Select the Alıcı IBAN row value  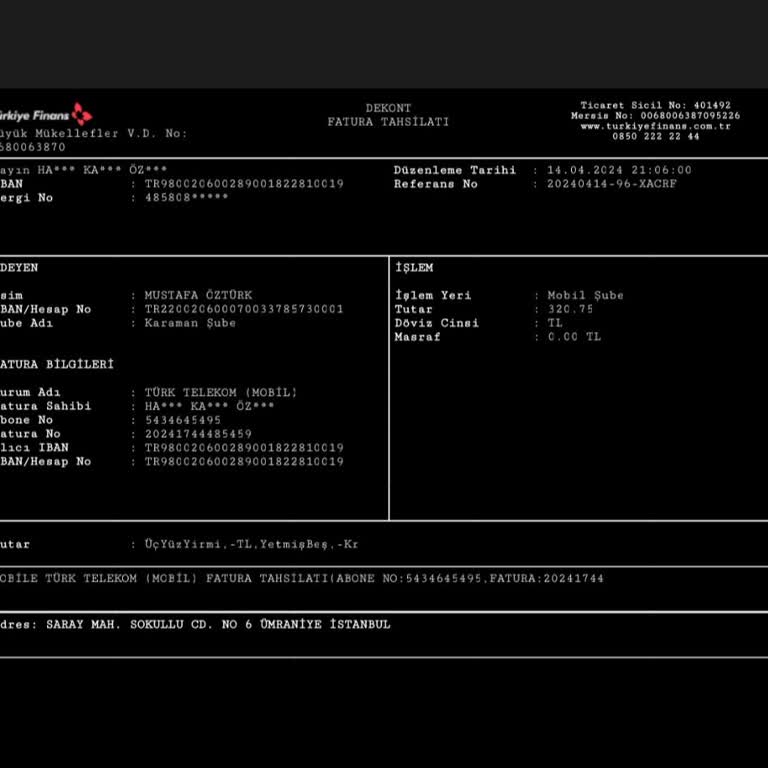pyautogui.click(x=244, y=448)
